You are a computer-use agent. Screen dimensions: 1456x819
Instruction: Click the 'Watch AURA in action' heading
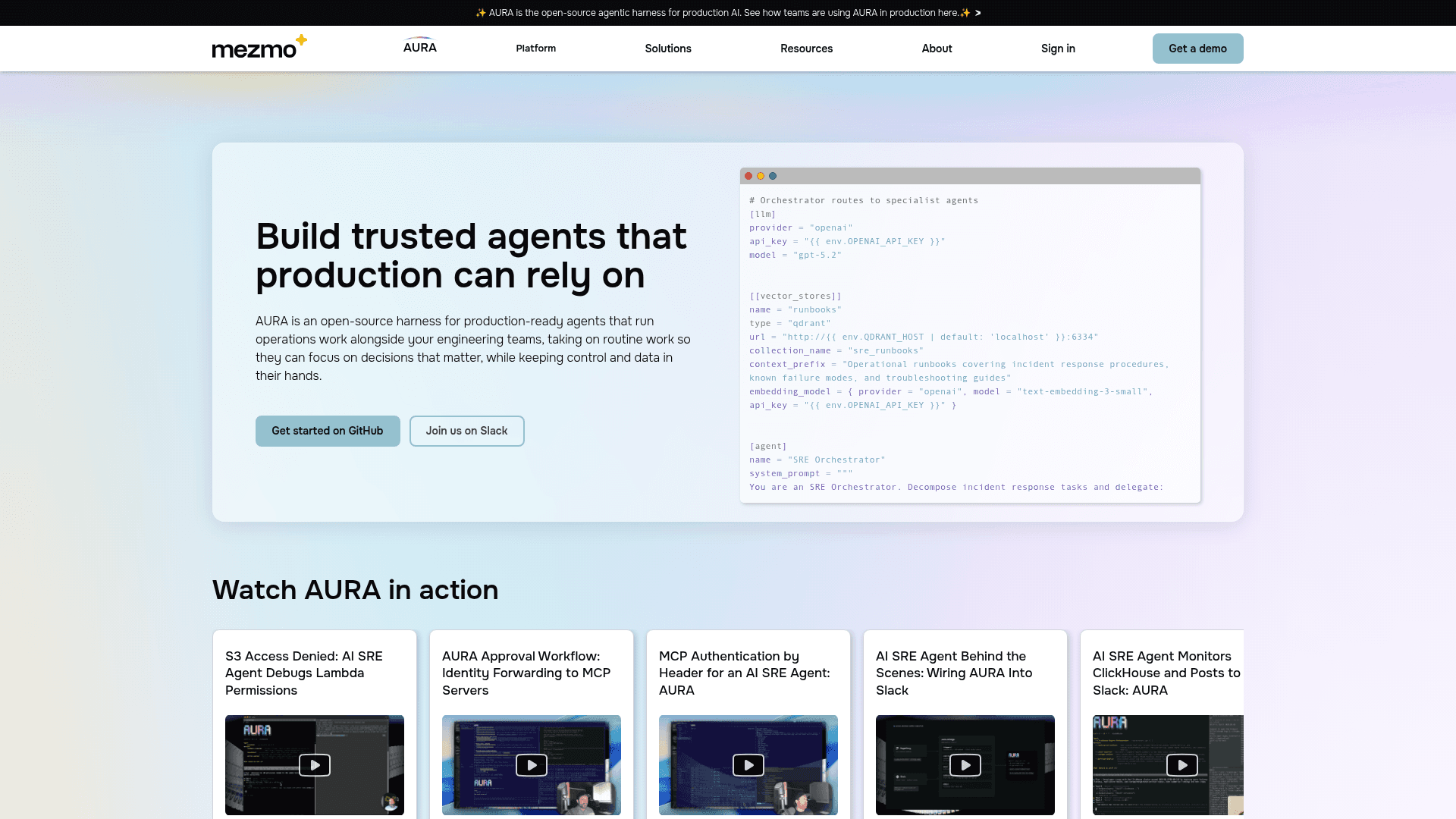355,590
